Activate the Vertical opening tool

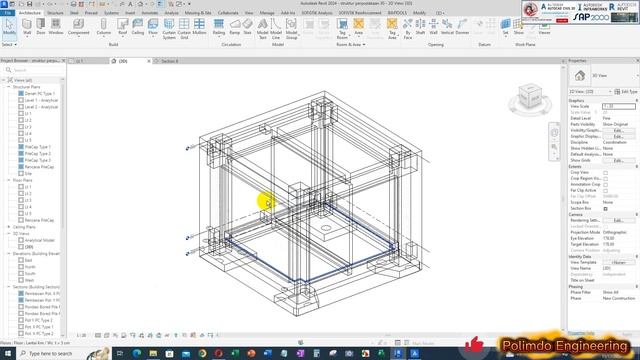(x=447, y=27)
